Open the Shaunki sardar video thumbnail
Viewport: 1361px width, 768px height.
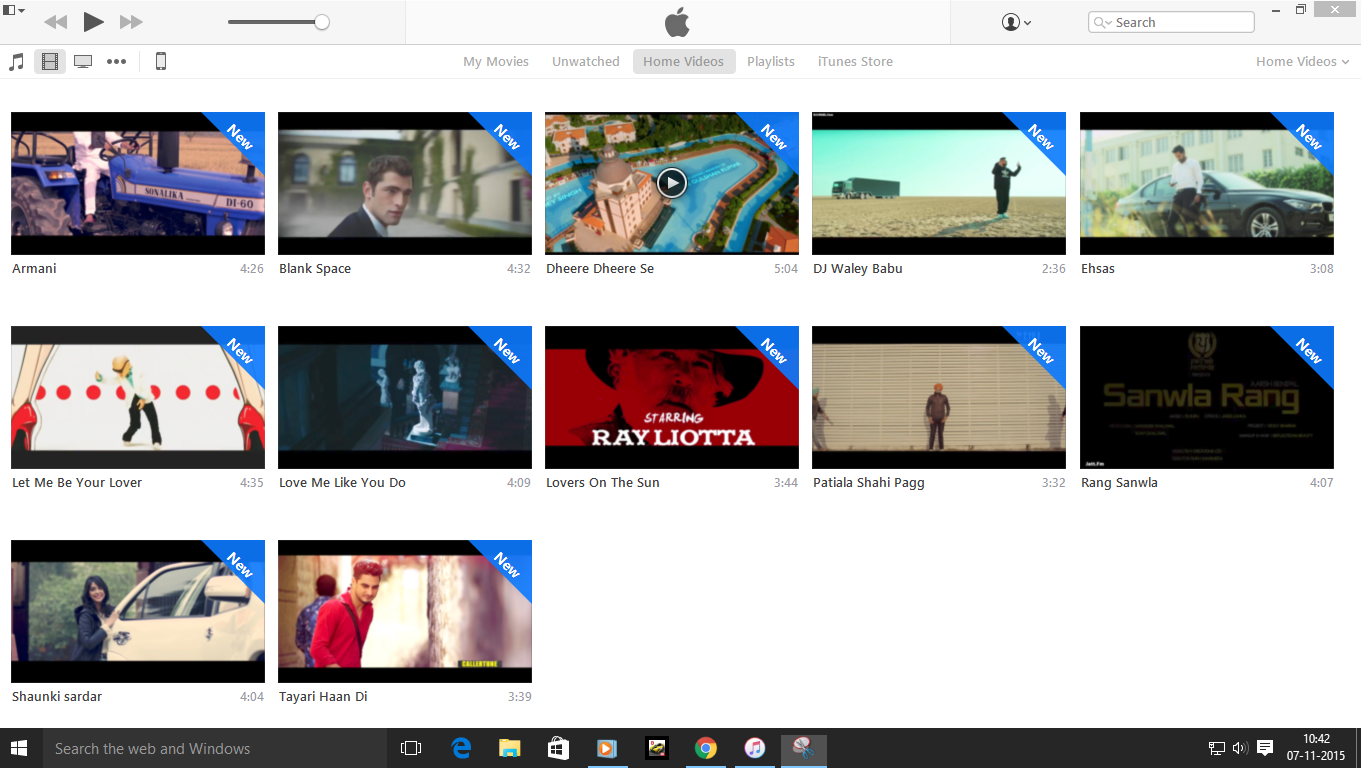coord(138,611)
